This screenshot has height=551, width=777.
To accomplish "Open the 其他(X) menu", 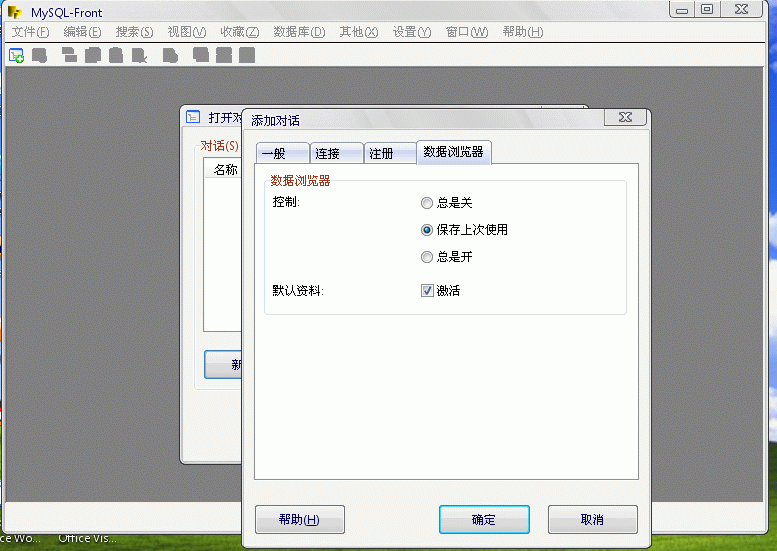I will click(359, 32).
